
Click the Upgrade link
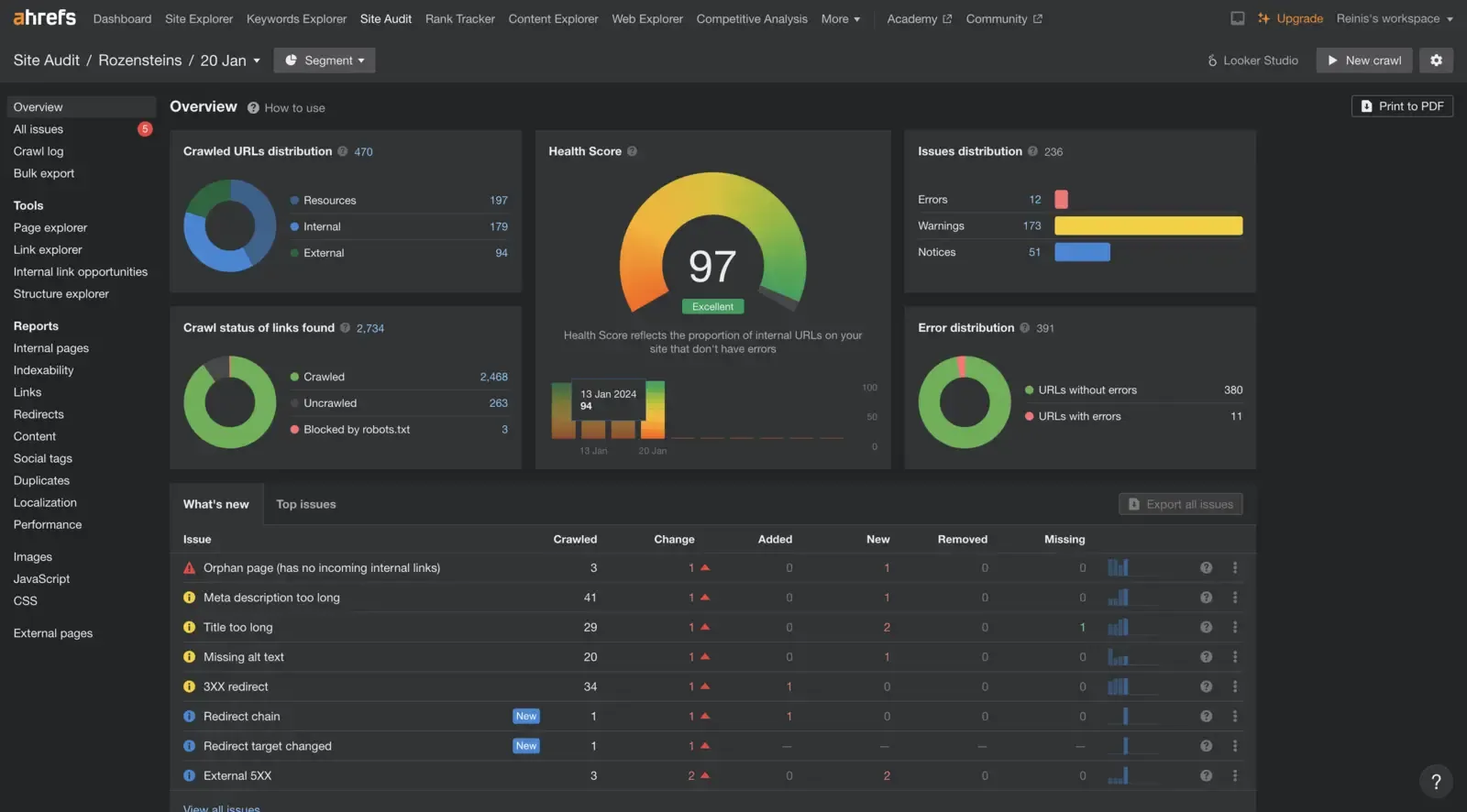(x=1290, y=18)
